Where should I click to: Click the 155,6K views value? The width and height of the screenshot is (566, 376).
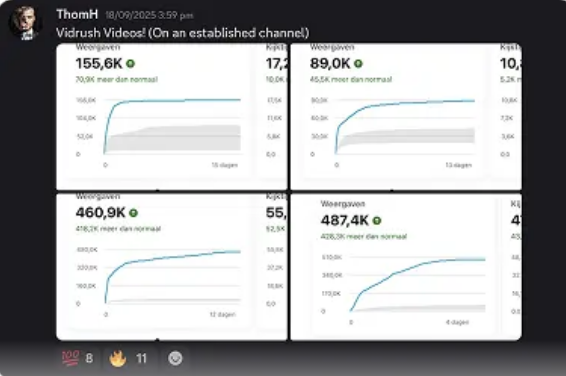pos(99,64)
